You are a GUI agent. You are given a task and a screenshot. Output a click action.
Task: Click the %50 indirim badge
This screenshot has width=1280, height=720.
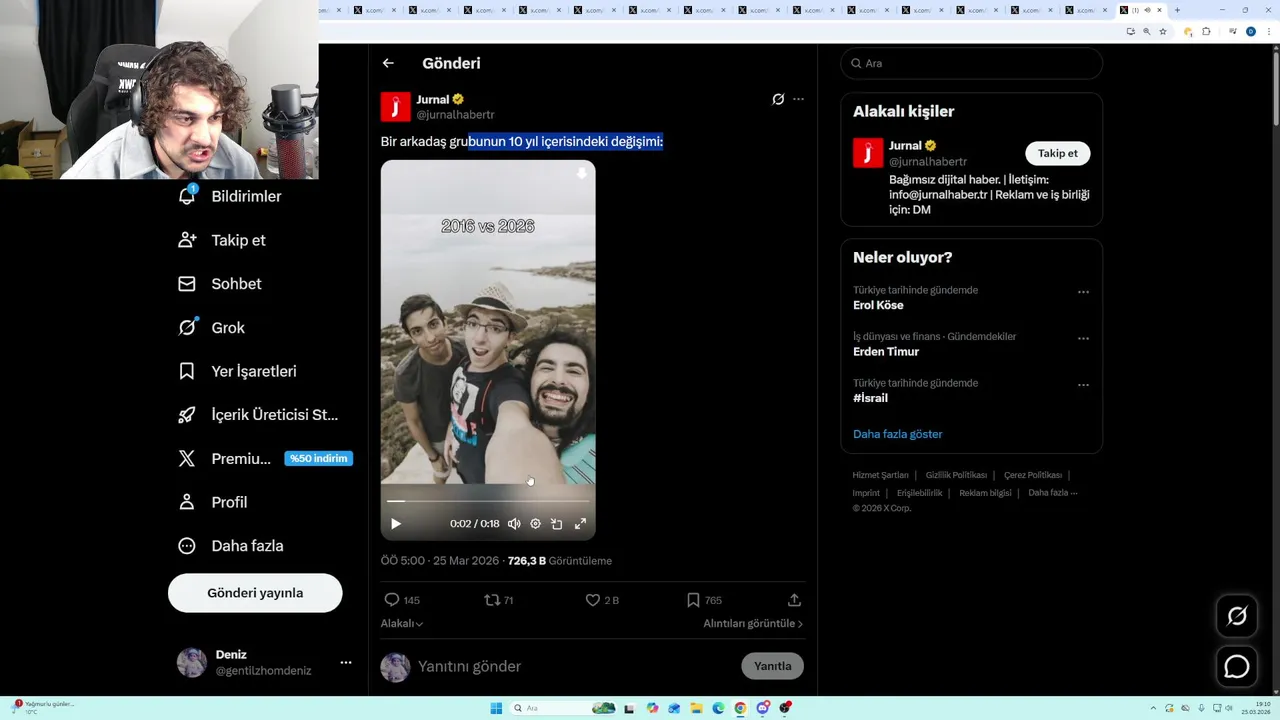pyautogui.click(x=318, y=459)
